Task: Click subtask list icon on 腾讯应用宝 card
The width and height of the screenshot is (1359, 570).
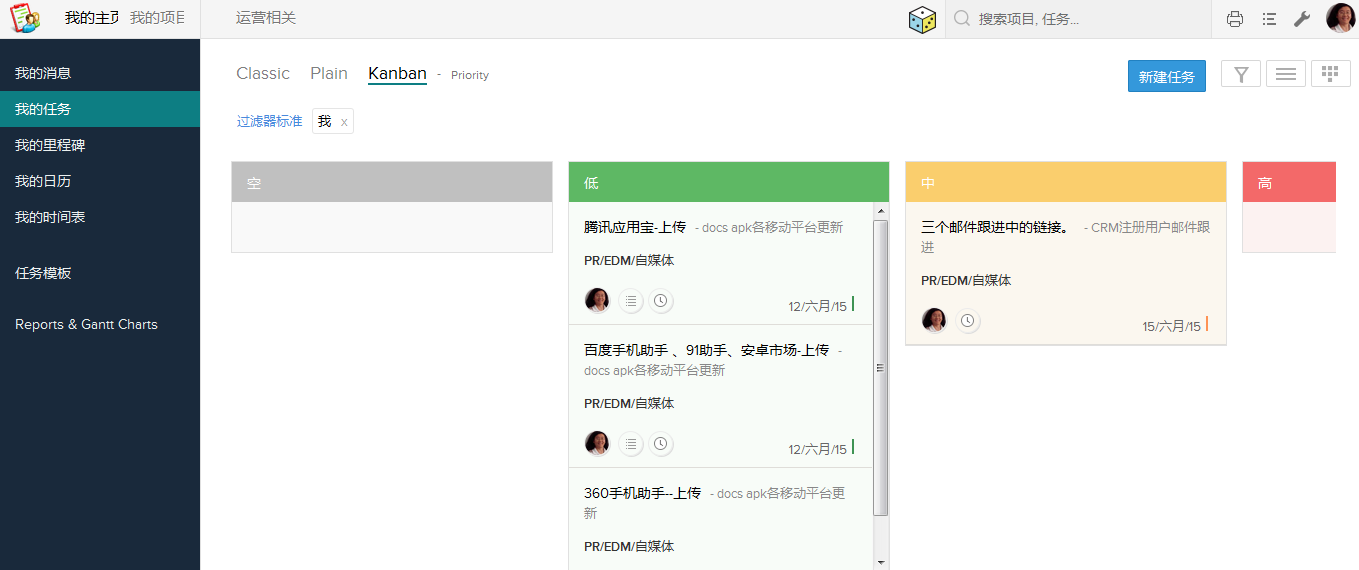Action: [x=630, y=301]
